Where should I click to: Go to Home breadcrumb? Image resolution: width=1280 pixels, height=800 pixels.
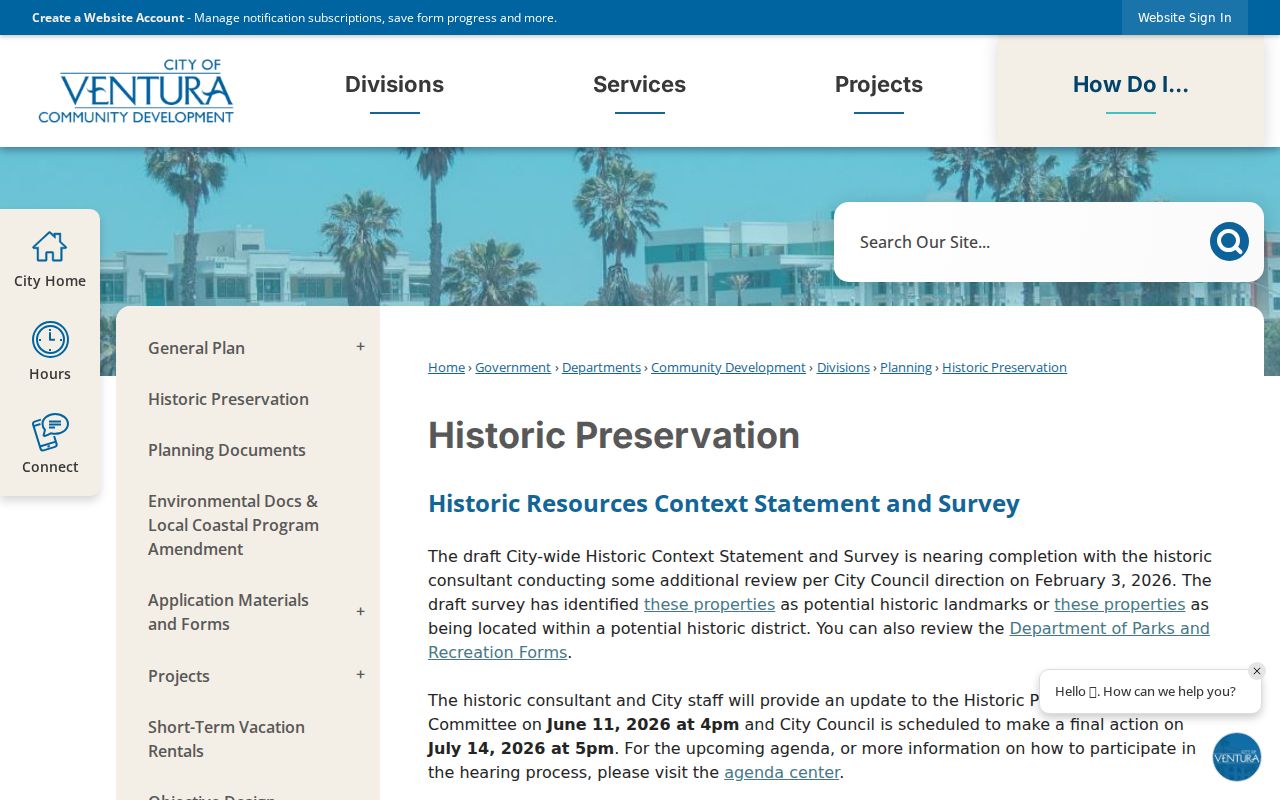click(446, 367)
